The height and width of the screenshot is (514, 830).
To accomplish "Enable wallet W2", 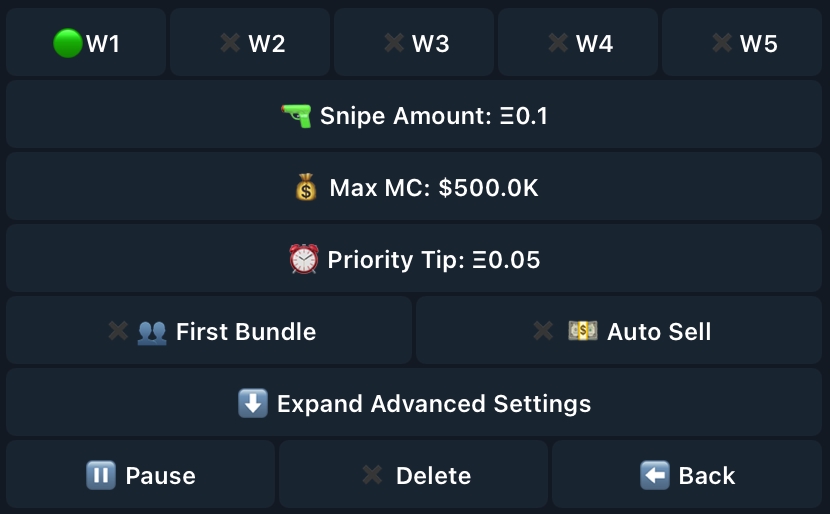I will click(x=250, y=42).
